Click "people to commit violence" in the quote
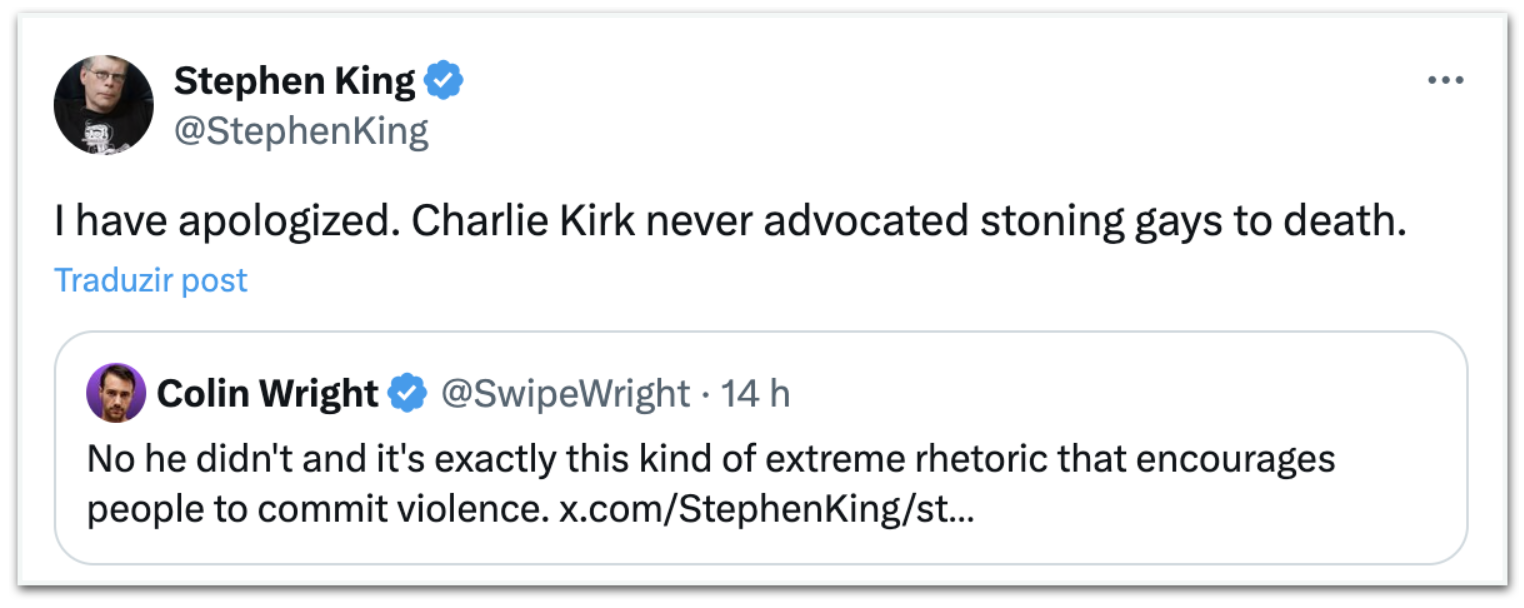Viewport: 1524px width, 608px height. coord(316,509)
